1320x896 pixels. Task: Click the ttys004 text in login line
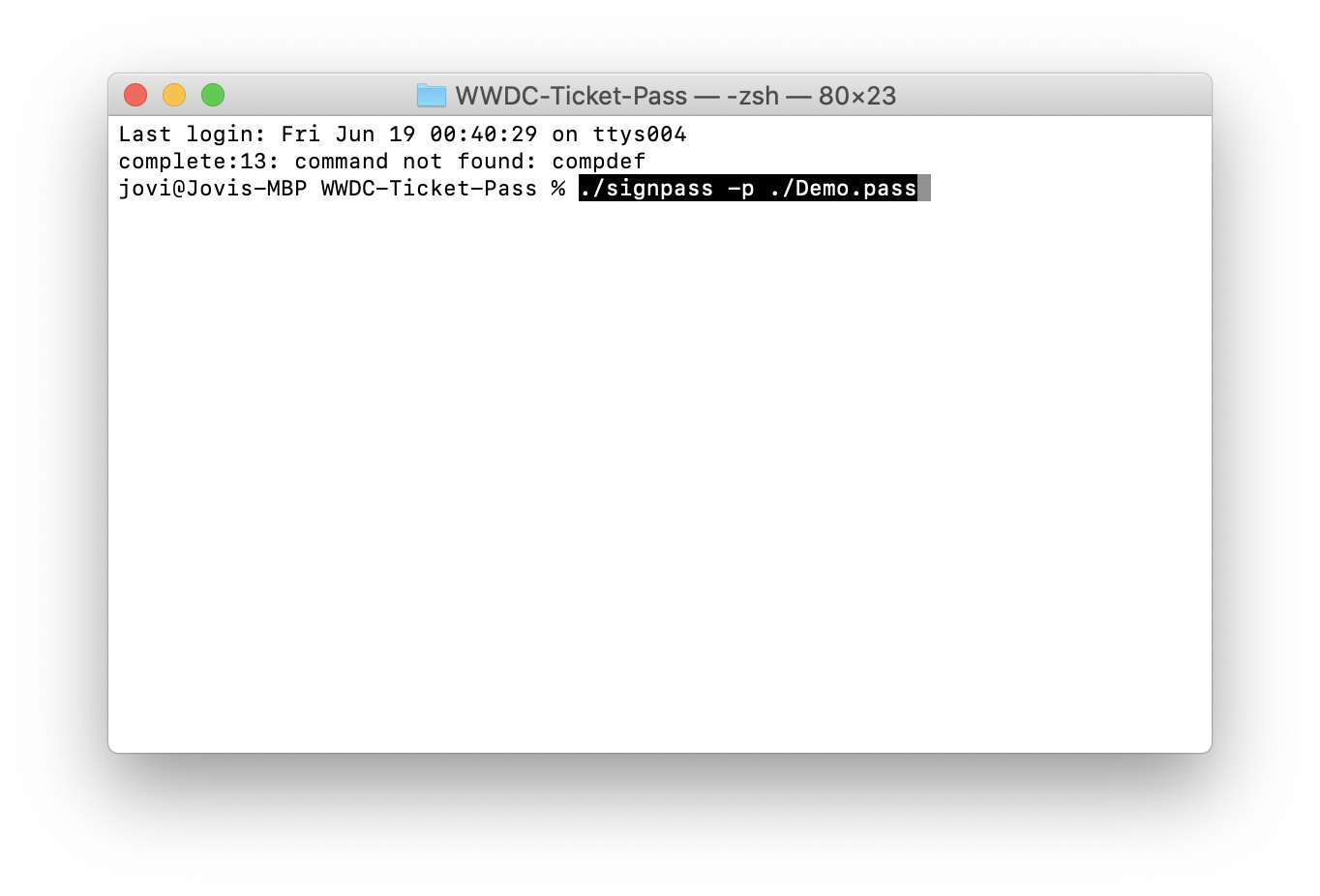pyautogui.click(x=640, y=134)
